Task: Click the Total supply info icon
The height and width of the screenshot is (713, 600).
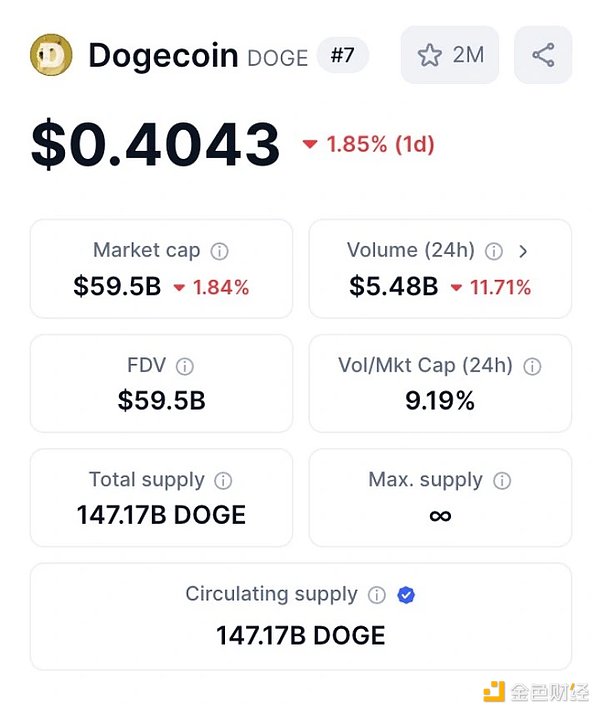Action: (x=224, y=481)
